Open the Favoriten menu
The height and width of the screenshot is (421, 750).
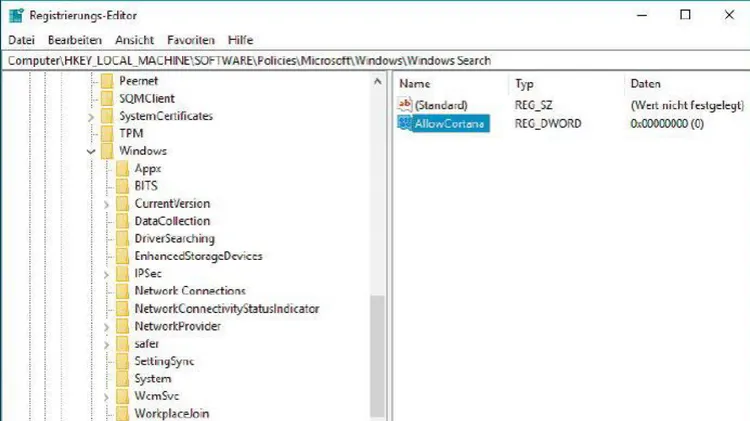pyautogui.click(x=191, y=40)
